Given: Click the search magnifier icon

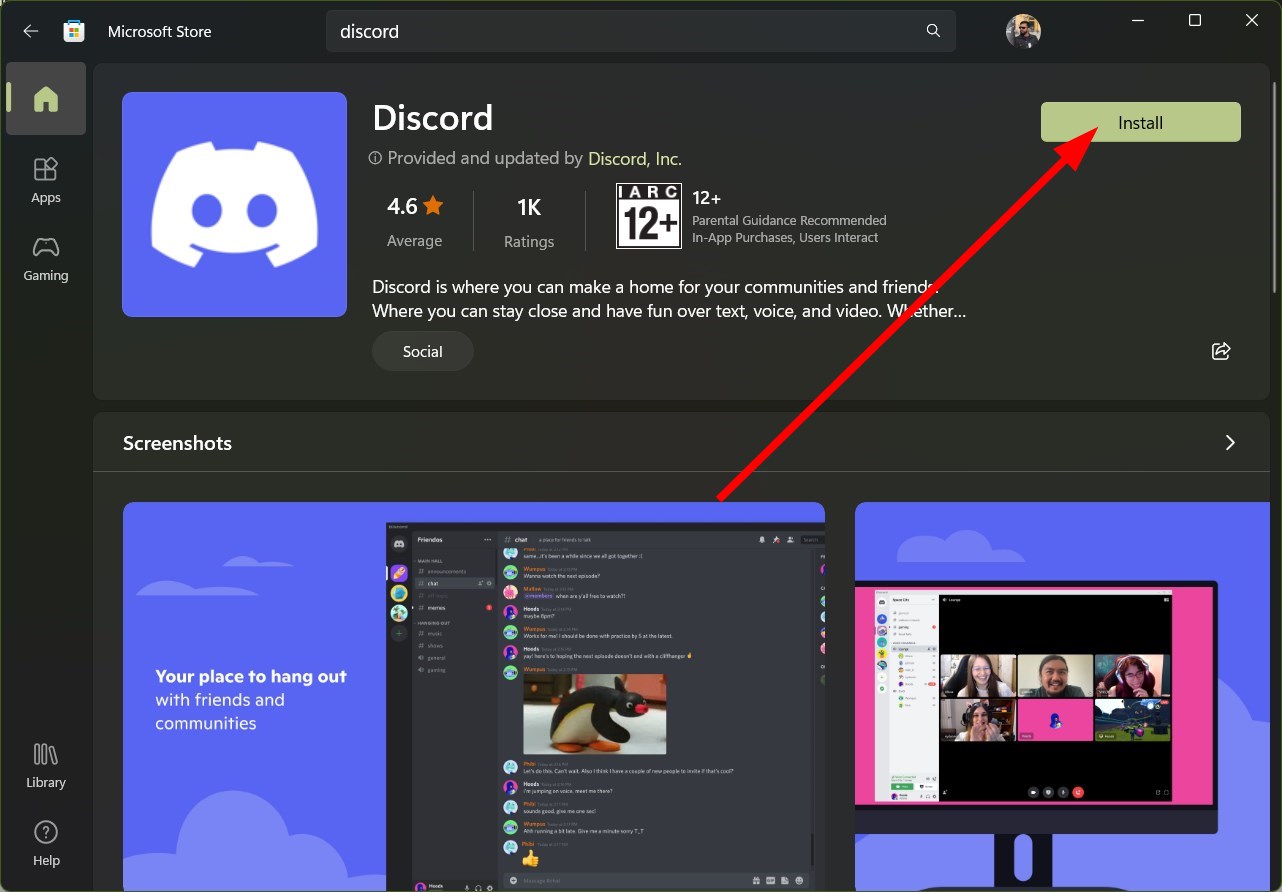Looking at the screenshot, I should pyautogui.click(x=933, y=31).
